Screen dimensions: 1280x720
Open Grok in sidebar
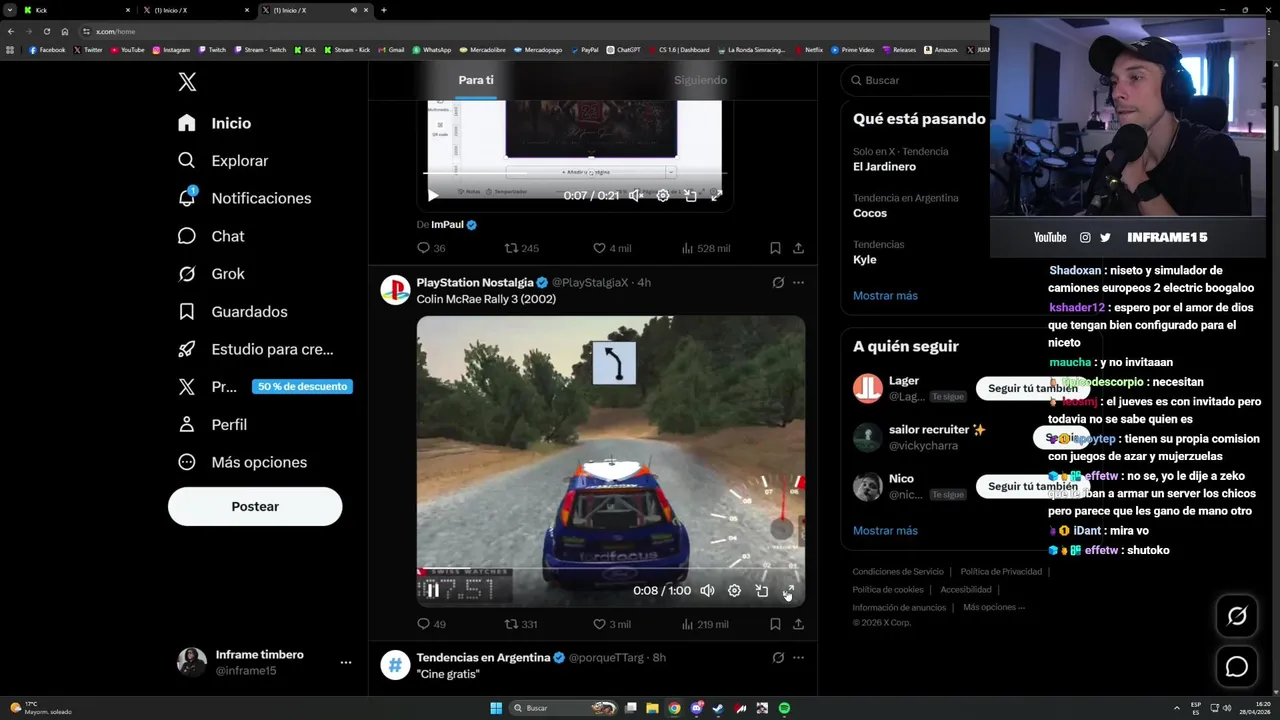coord(210,274)
